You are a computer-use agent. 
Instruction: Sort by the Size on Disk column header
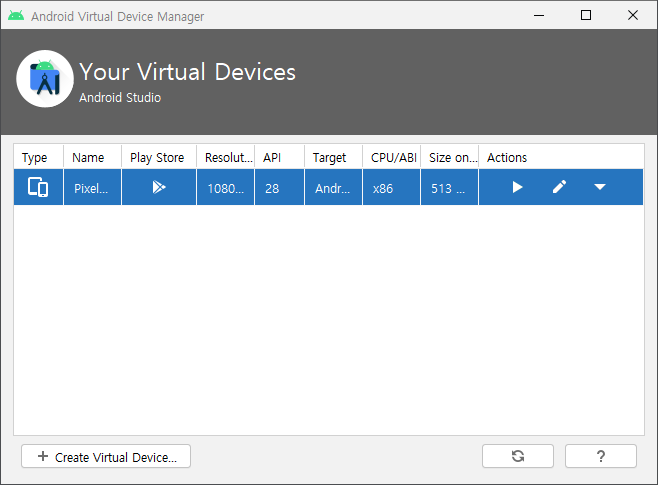(x=449, y=157)
